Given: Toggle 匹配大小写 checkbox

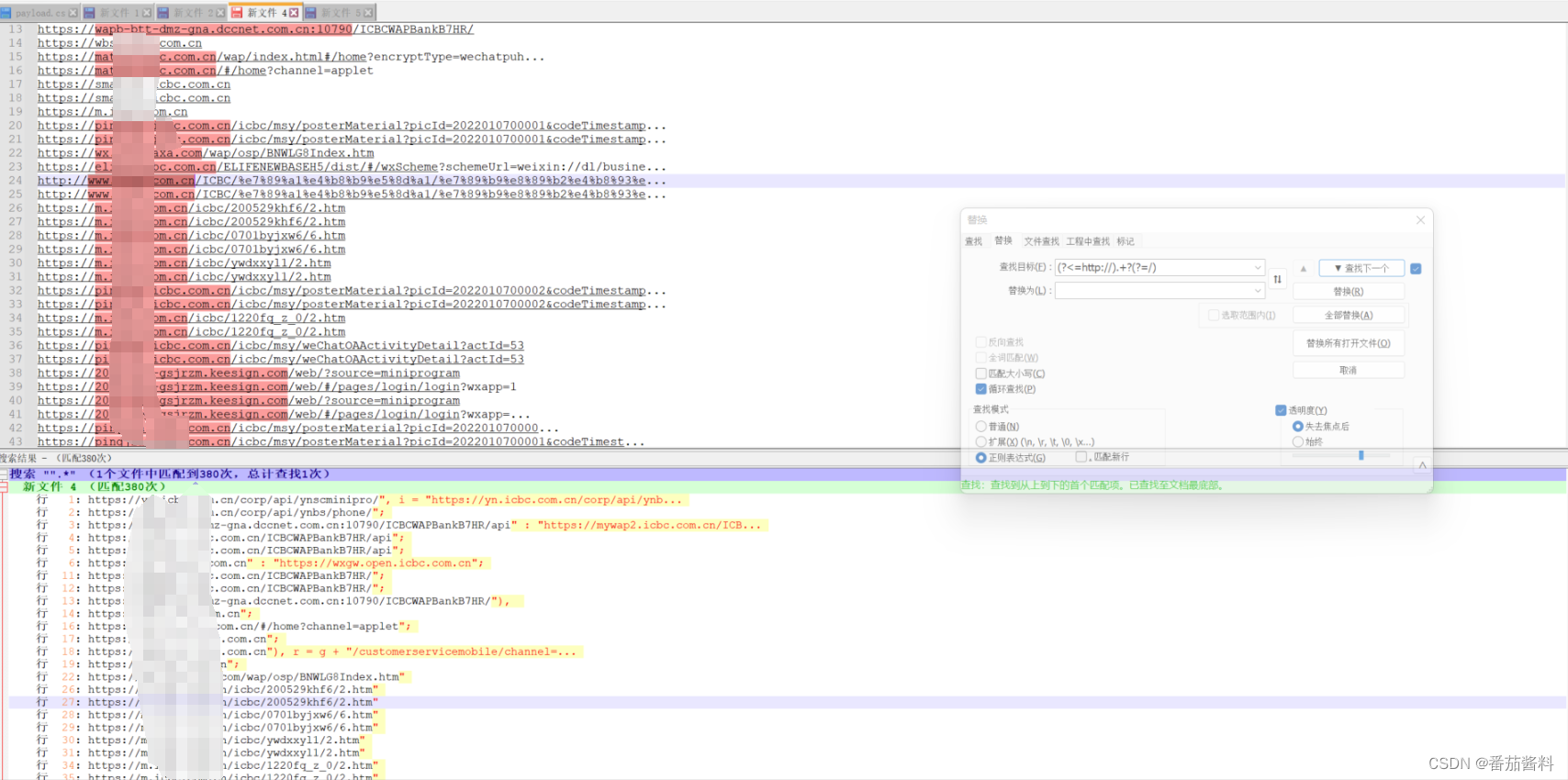Looking at the screenshot, I should click(980, 373).
